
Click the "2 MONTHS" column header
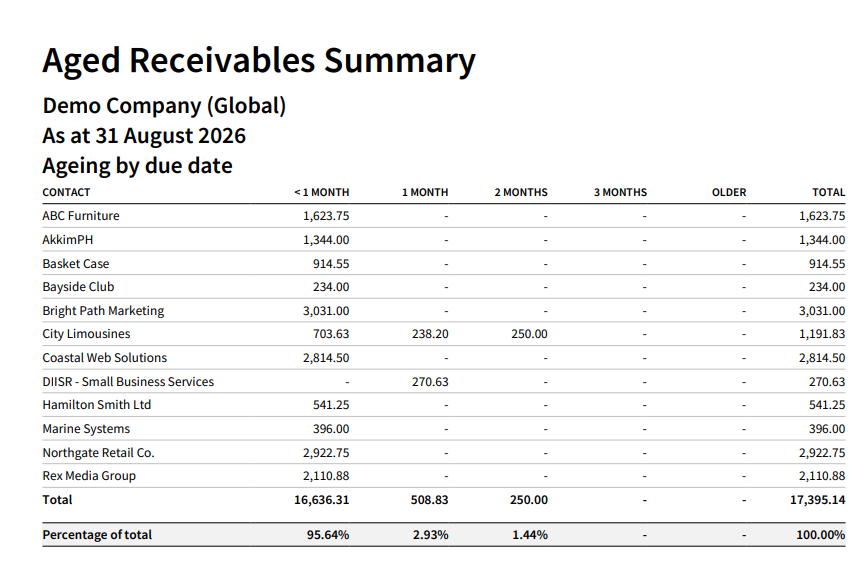(521, 192)
